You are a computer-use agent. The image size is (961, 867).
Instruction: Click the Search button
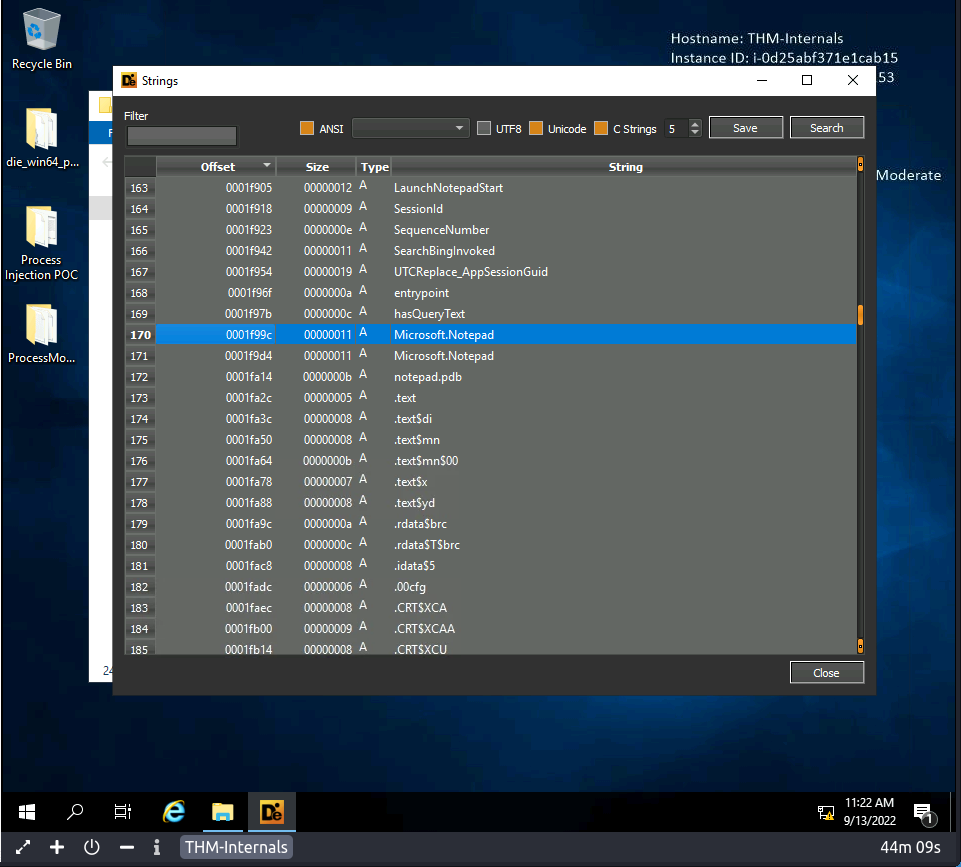click(826, 128)
